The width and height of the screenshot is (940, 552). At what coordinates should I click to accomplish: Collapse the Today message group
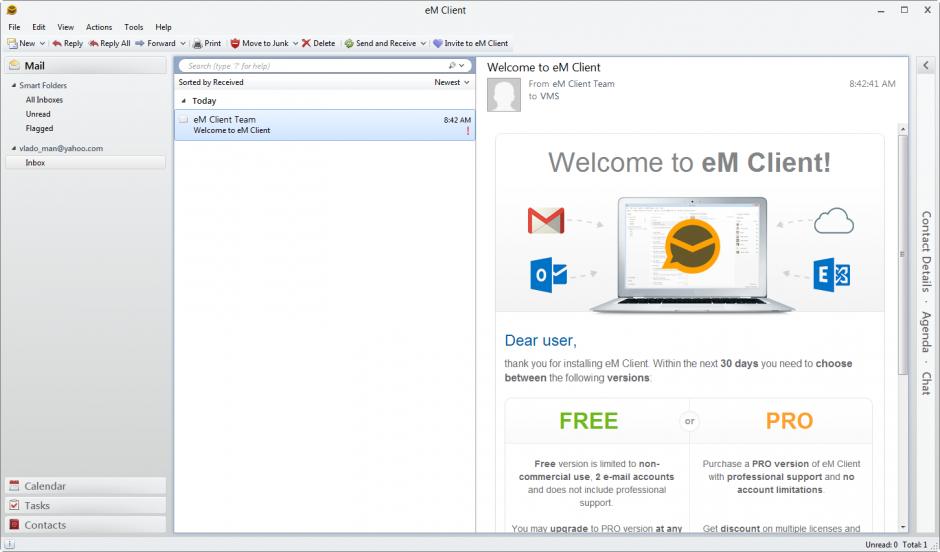pyautogui.click(x=183, y=101)
